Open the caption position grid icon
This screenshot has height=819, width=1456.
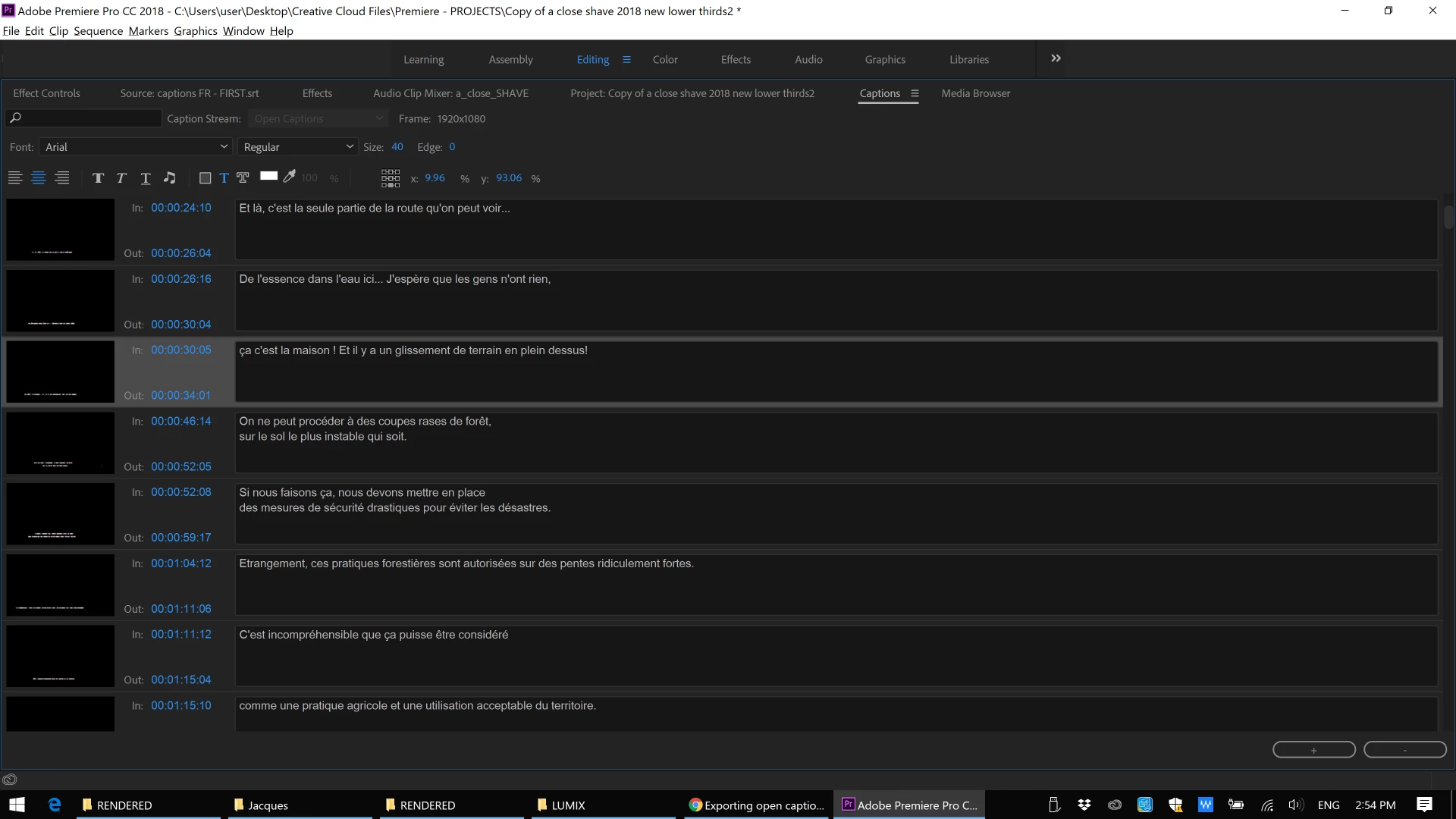coord(391,178)
